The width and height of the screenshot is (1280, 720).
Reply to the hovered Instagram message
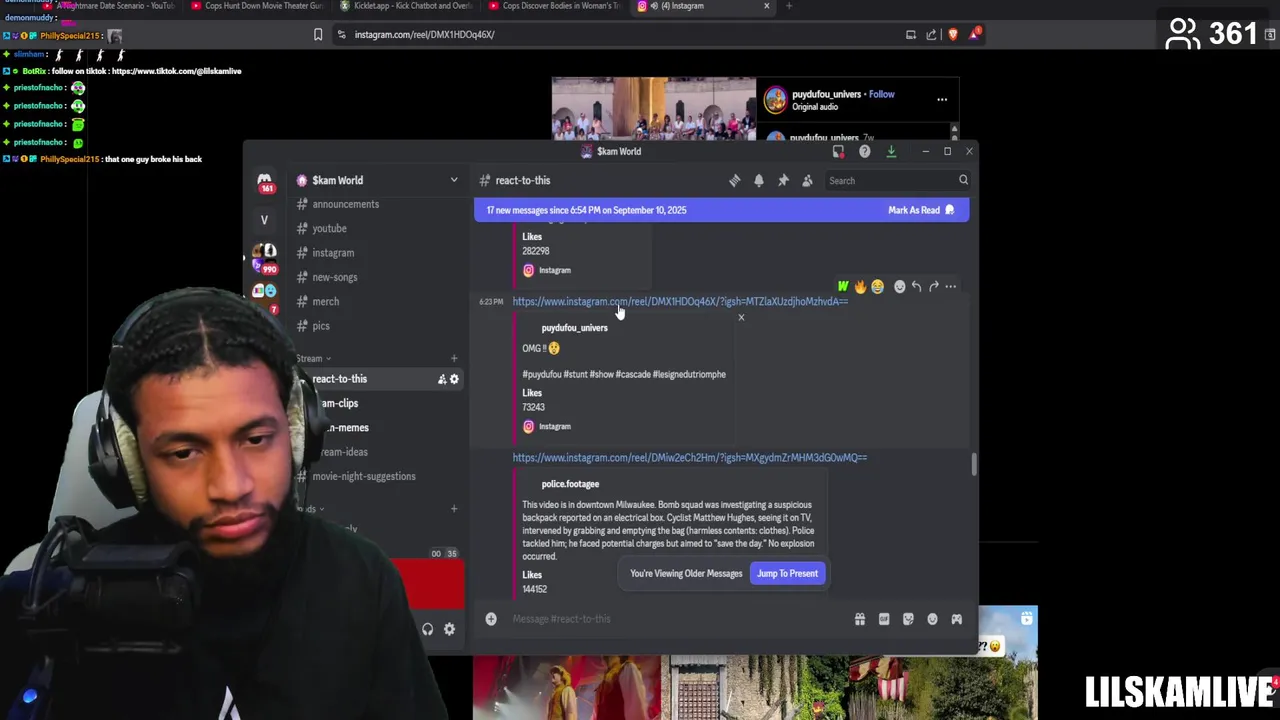point(916,287)
